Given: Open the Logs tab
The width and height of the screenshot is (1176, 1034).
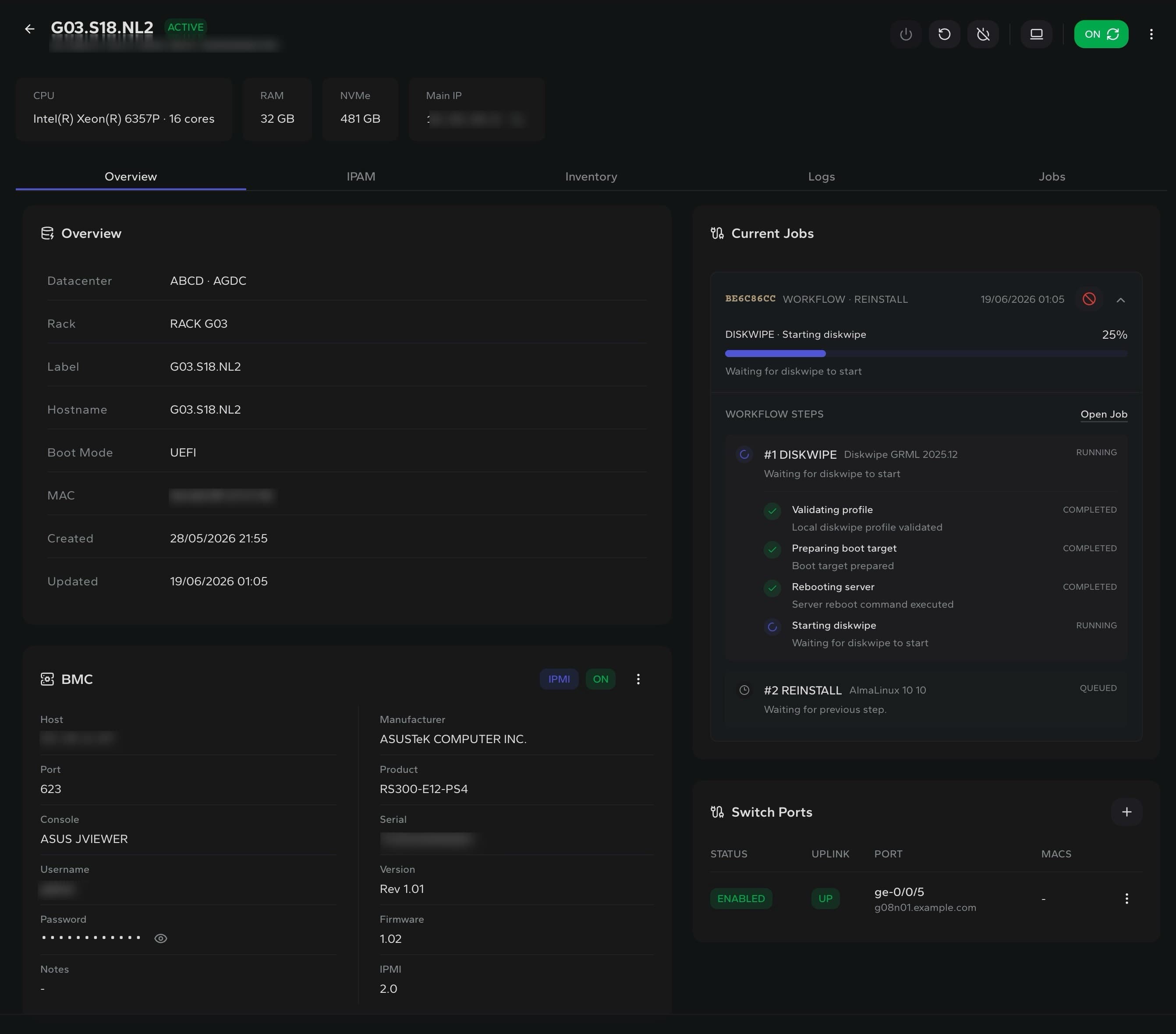Looking at the screenshot, I should 821,177.
